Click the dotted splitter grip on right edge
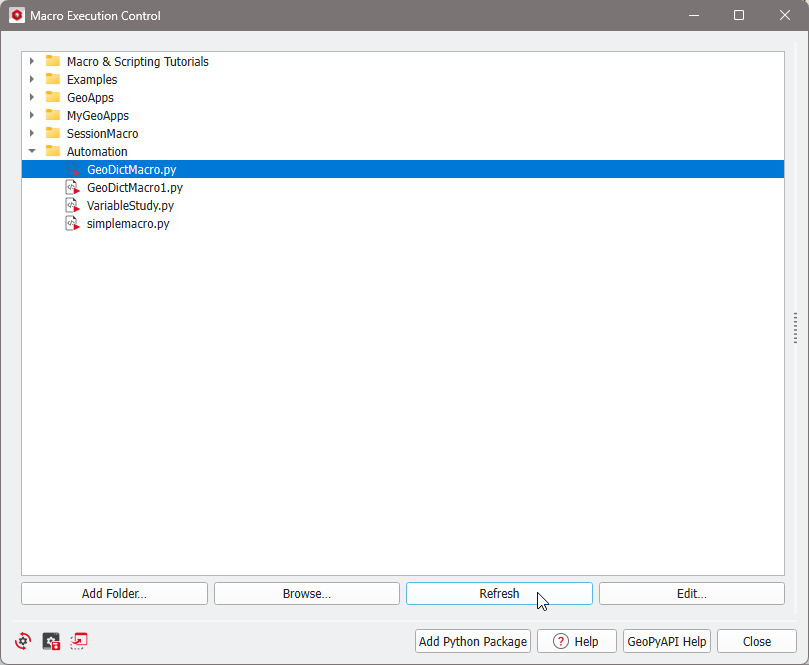Image resolution: width=809 pixels, height=665 pixels. [x=795, y=328]
